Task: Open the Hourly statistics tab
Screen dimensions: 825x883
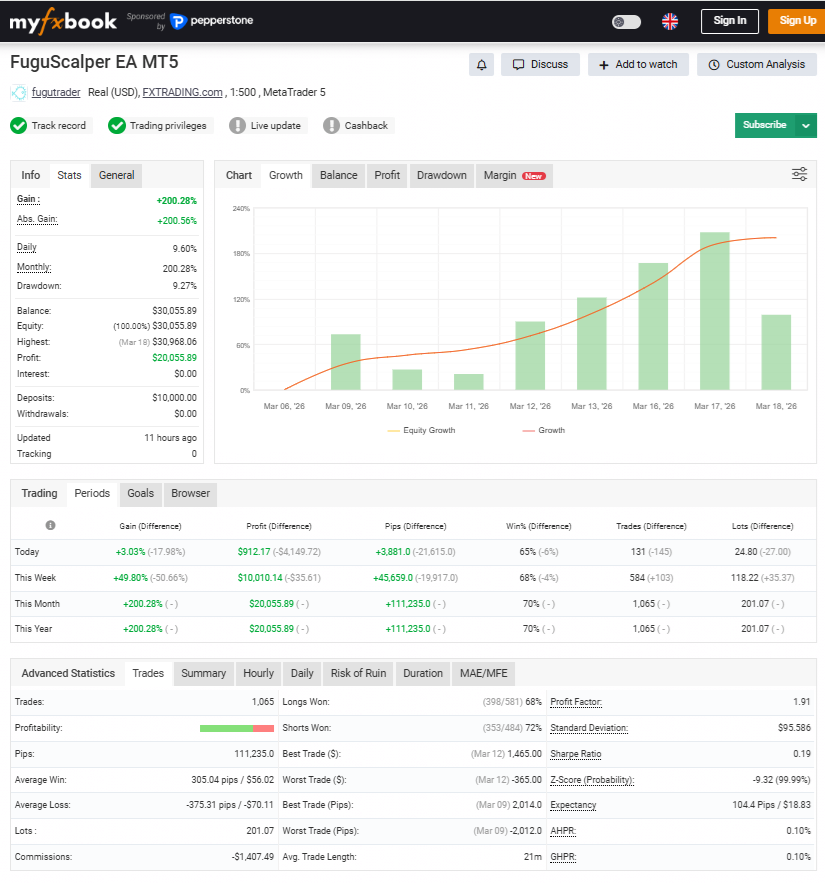Action: 258,674
